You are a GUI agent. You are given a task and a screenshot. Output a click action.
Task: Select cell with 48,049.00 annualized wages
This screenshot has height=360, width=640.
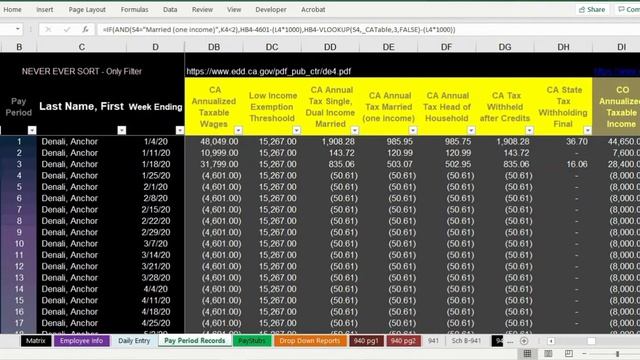(214, 142)
